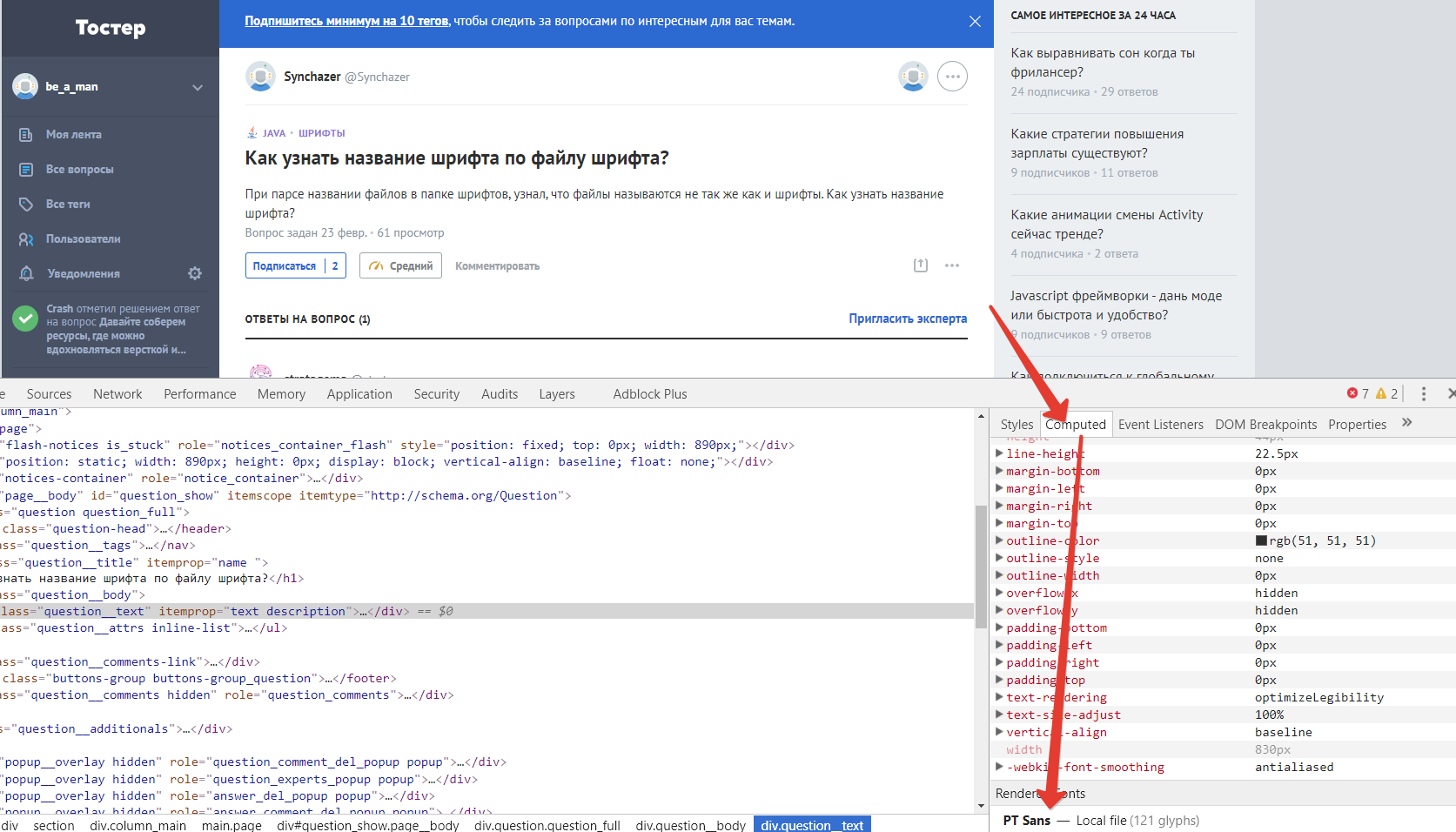The width and height of the screenshot is (1456, 832).
Task: Expand the overflow-y computed property
Action: tap(999, 610)
